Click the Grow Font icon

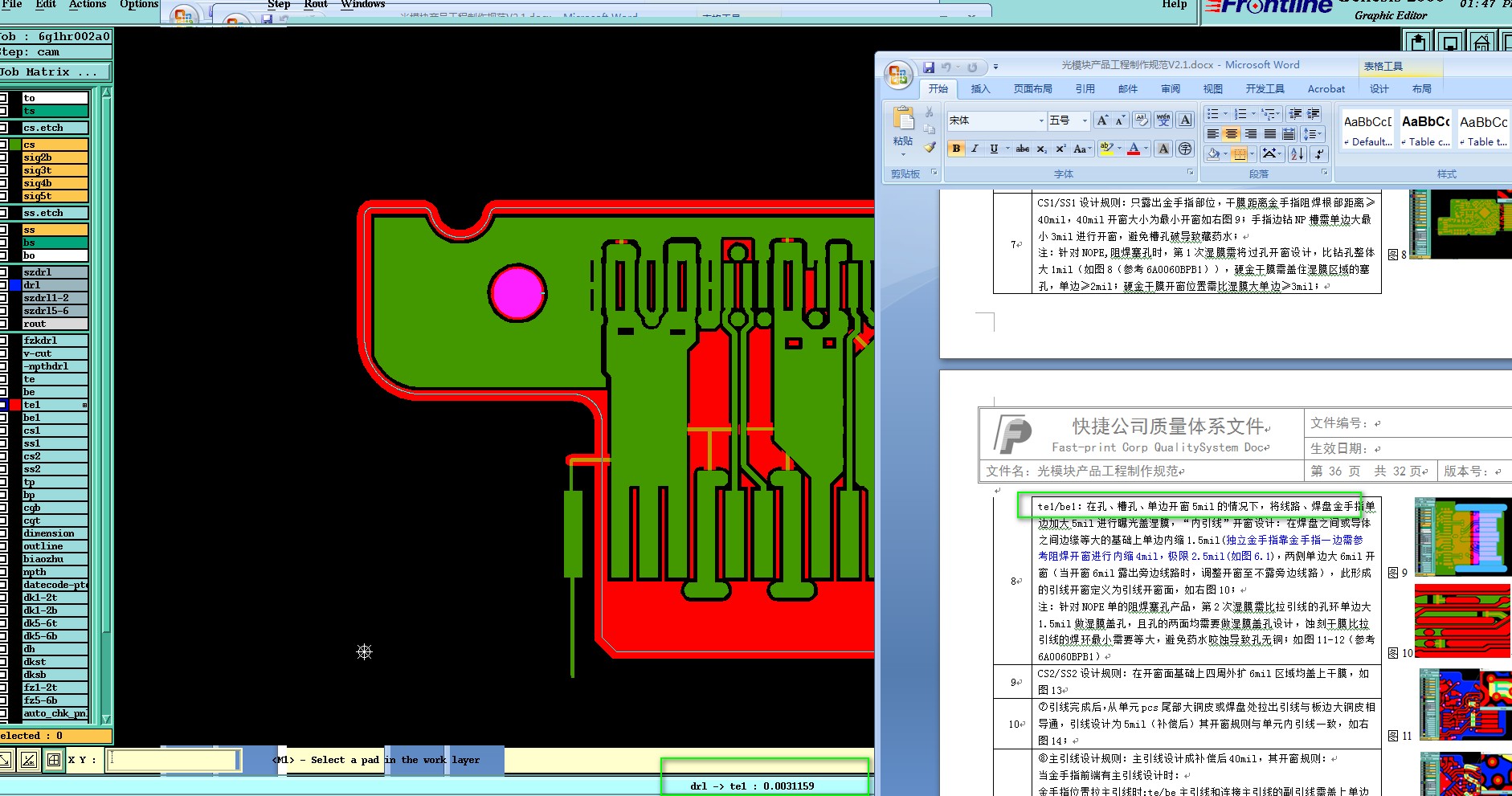tap(1102, 120)
